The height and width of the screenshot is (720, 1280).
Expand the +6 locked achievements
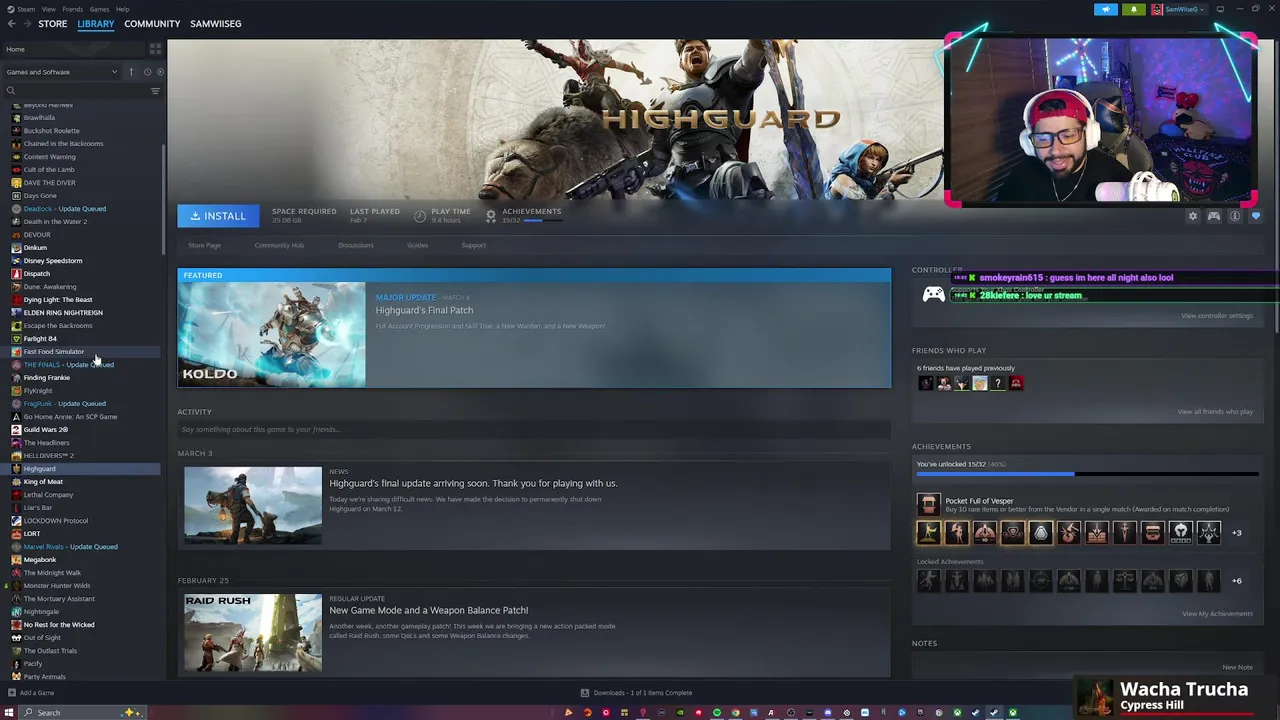coord(1236,581)
